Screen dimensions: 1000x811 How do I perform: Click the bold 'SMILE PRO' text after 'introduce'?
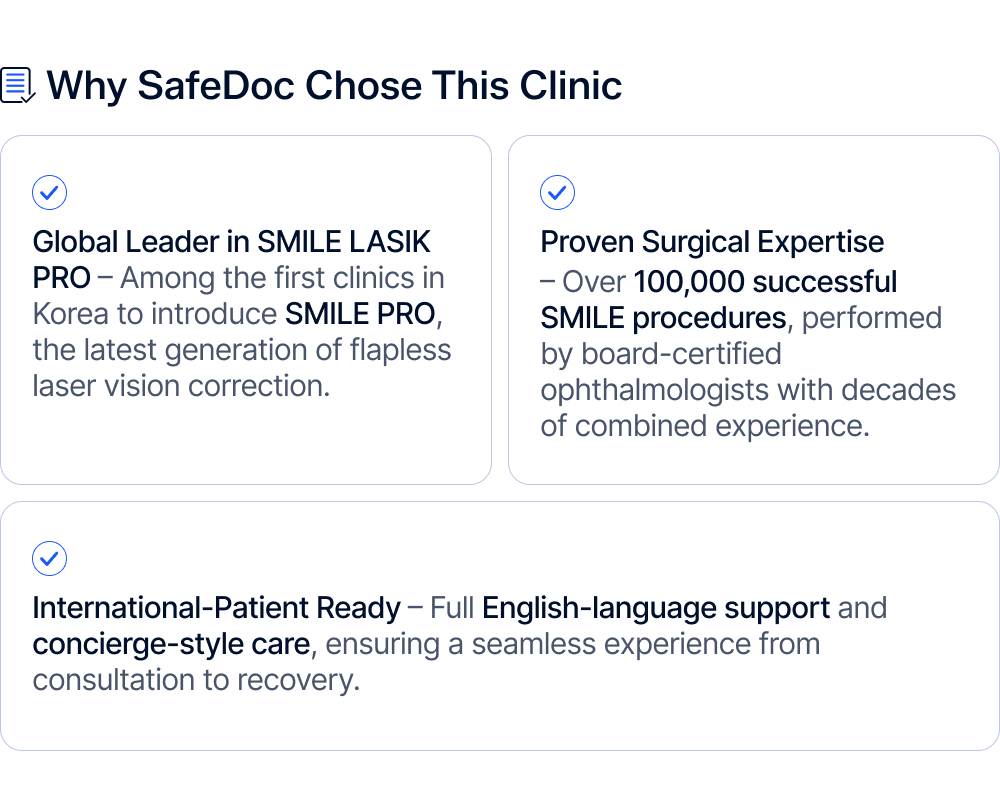pyautogui.click(x=361, y=314)
